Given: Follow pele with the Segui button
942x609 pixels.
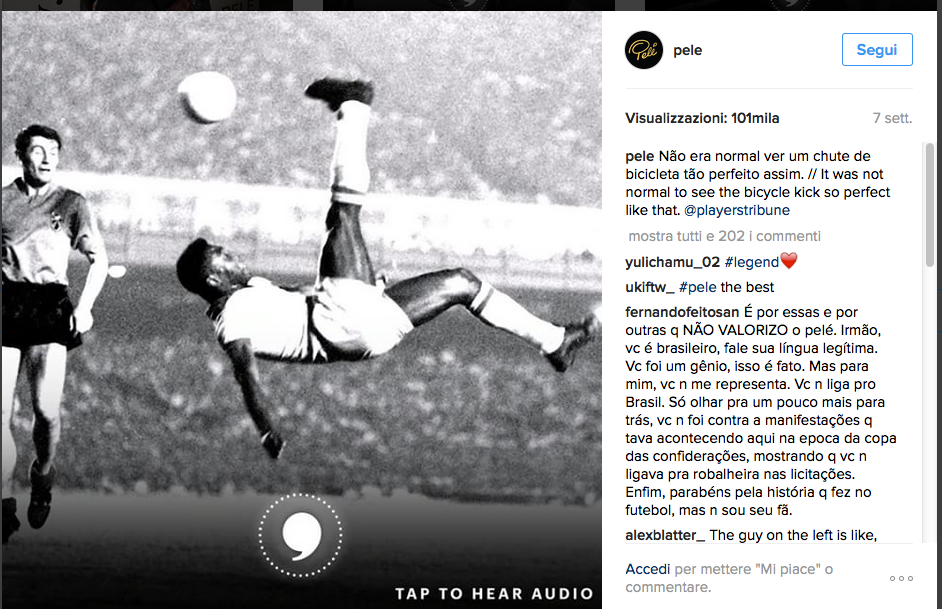Looking at the screenshot, I should click(877, 50).
